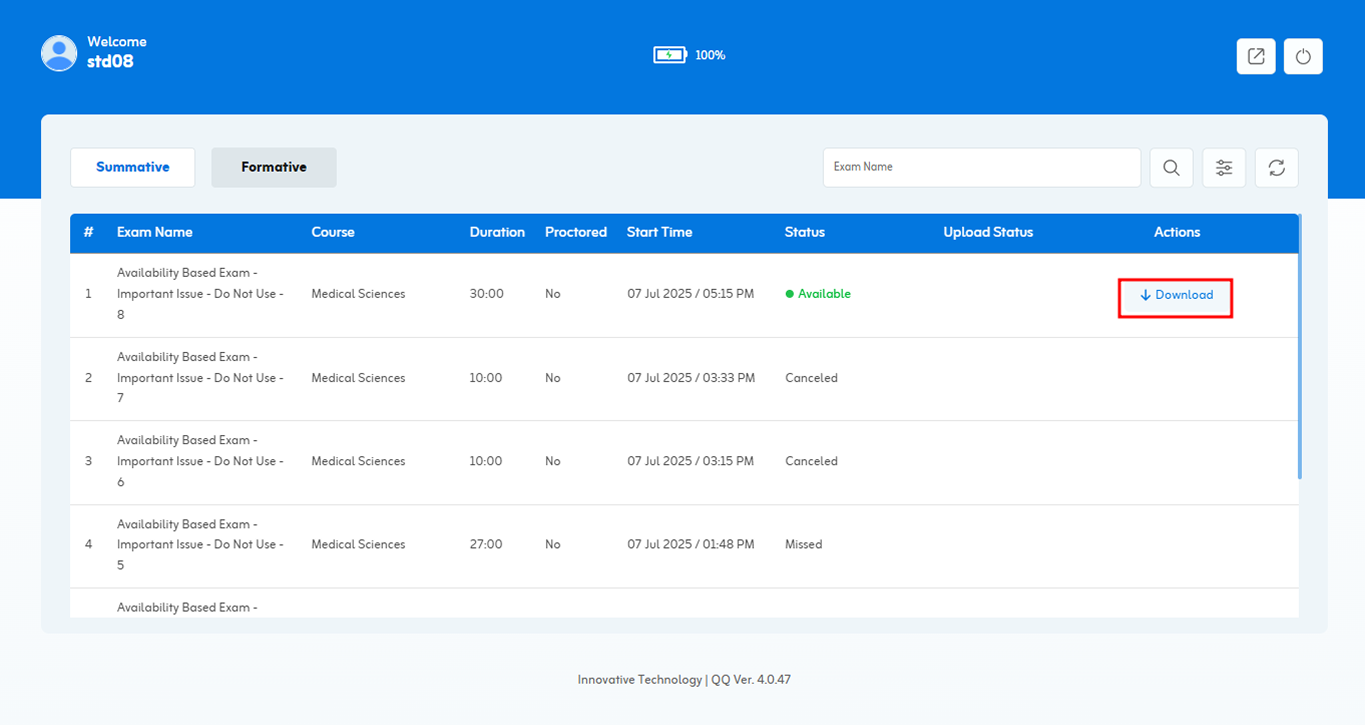
Task: Click Medical Sciences course in row 2
Action: [x=358, y=378]
